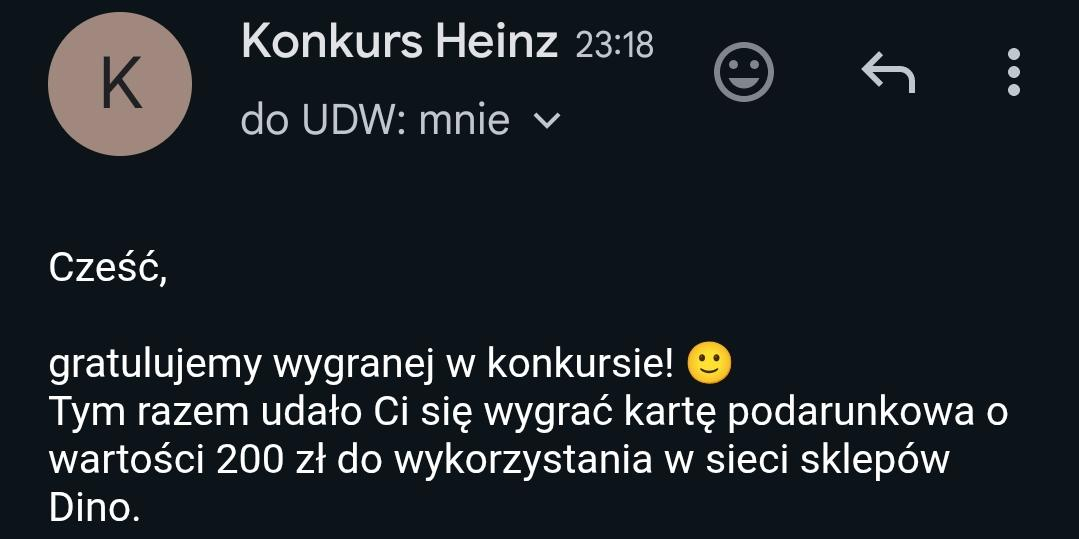Click the words sieci sklepów

[x=828, y=461]
